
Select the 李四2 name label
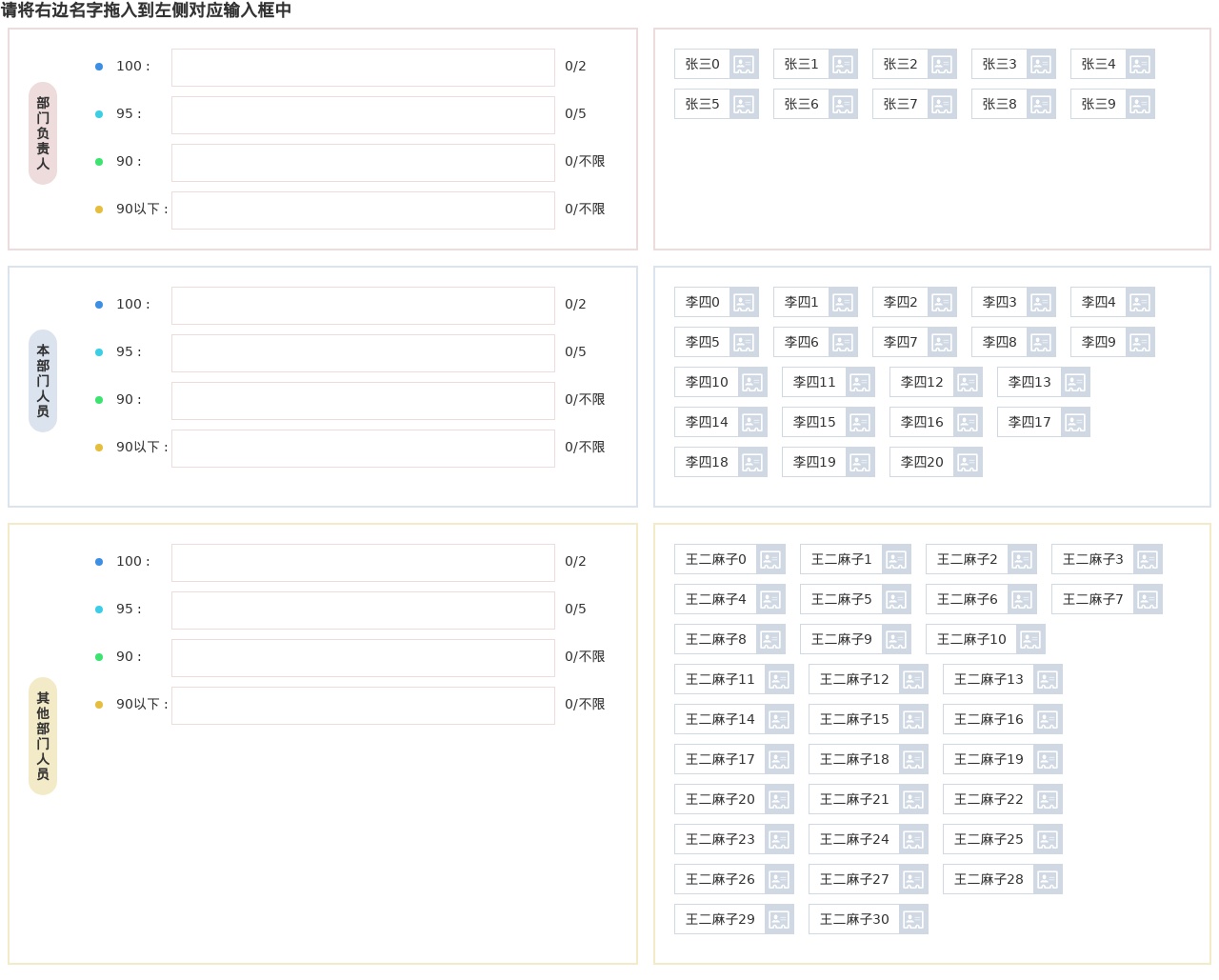point(900,303)
